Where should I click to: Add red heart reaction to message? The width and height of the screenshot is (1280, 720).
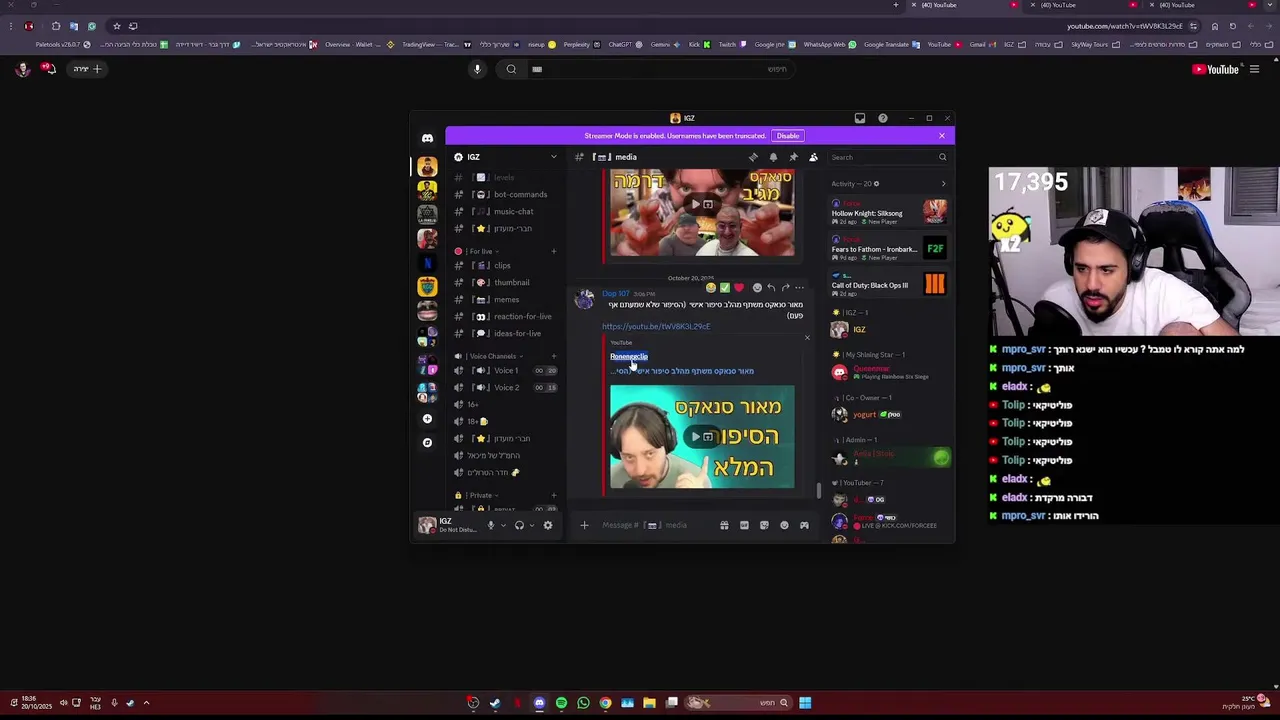pos(739,288)
